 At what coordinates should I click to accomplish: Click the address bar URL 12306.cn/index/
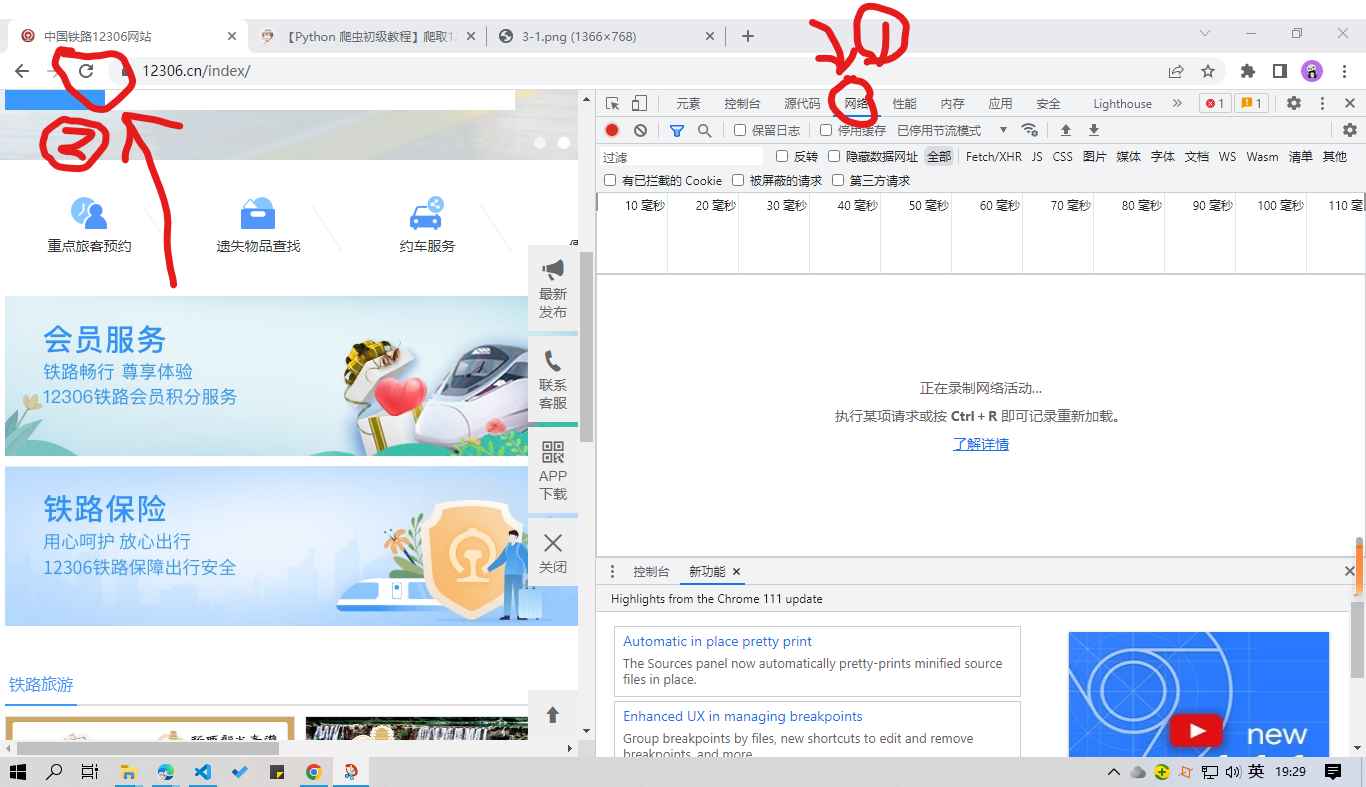[x=196, y=71]
